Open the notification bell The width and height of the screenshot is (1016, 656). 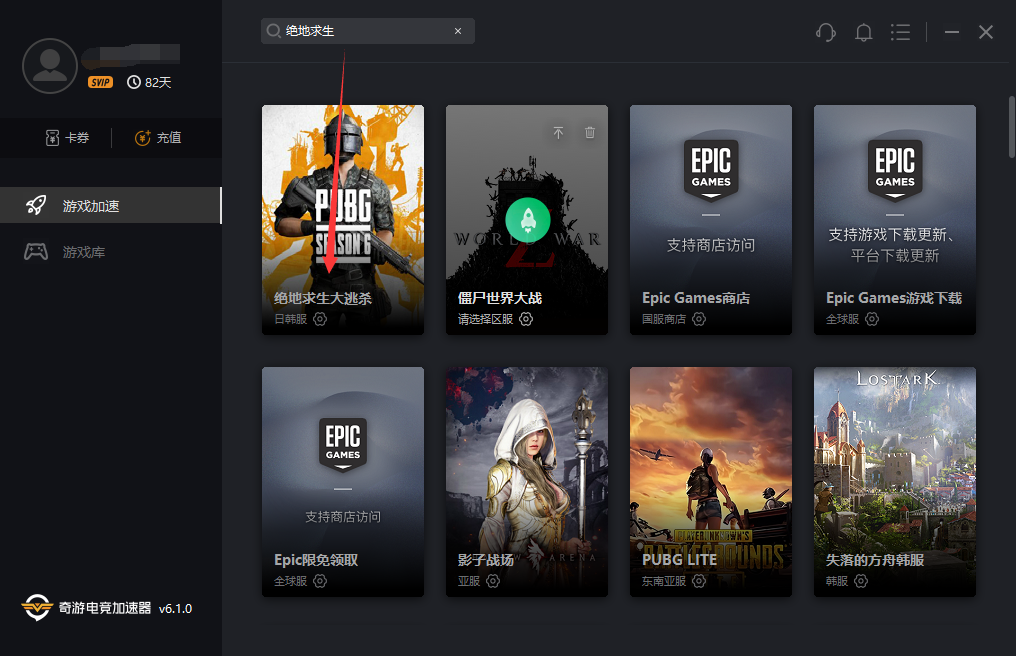coord(864,32)
